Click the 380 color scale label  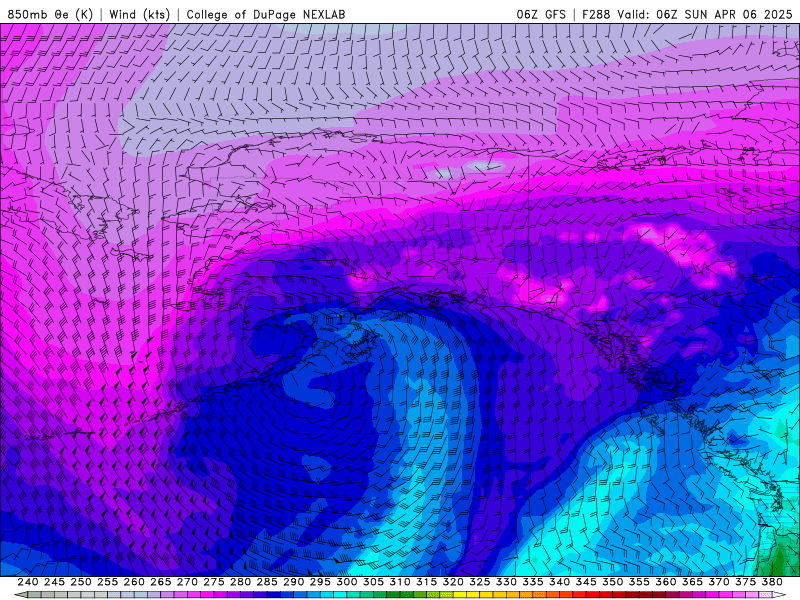(772, 582)
